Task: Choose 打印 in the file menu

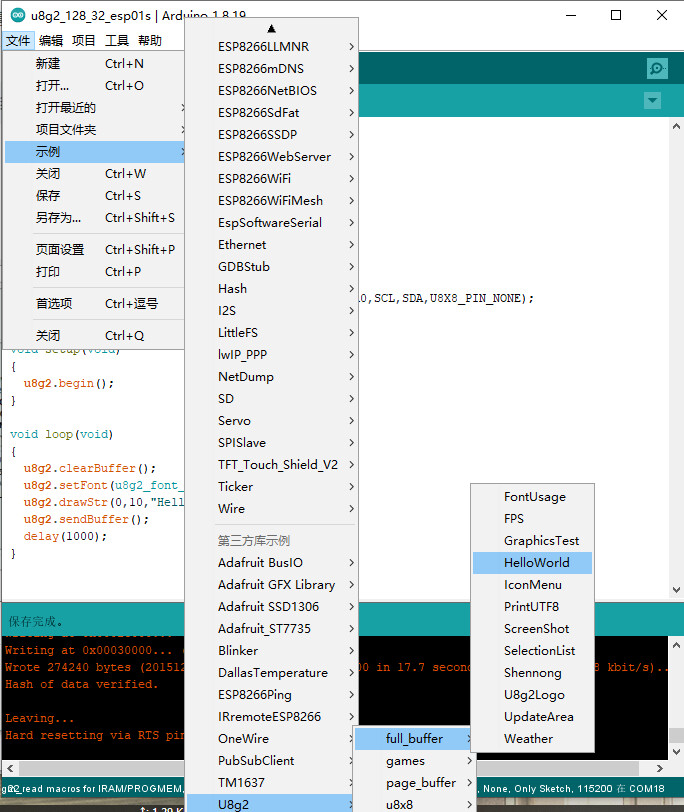Action: click(94, 272)
